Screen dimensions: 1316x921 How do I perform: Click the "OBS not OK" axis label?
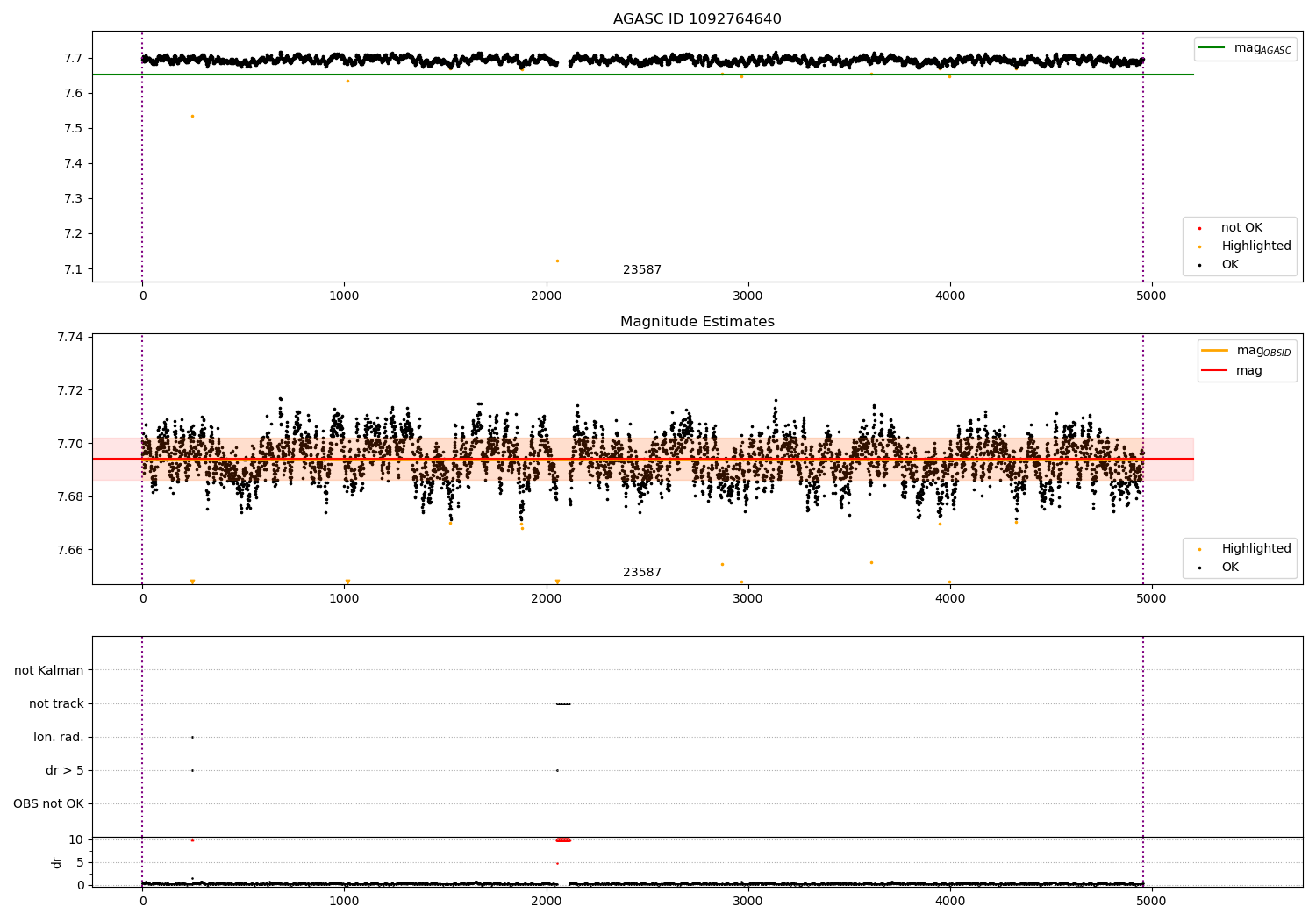pyautogui.click(x=48, y=803)
